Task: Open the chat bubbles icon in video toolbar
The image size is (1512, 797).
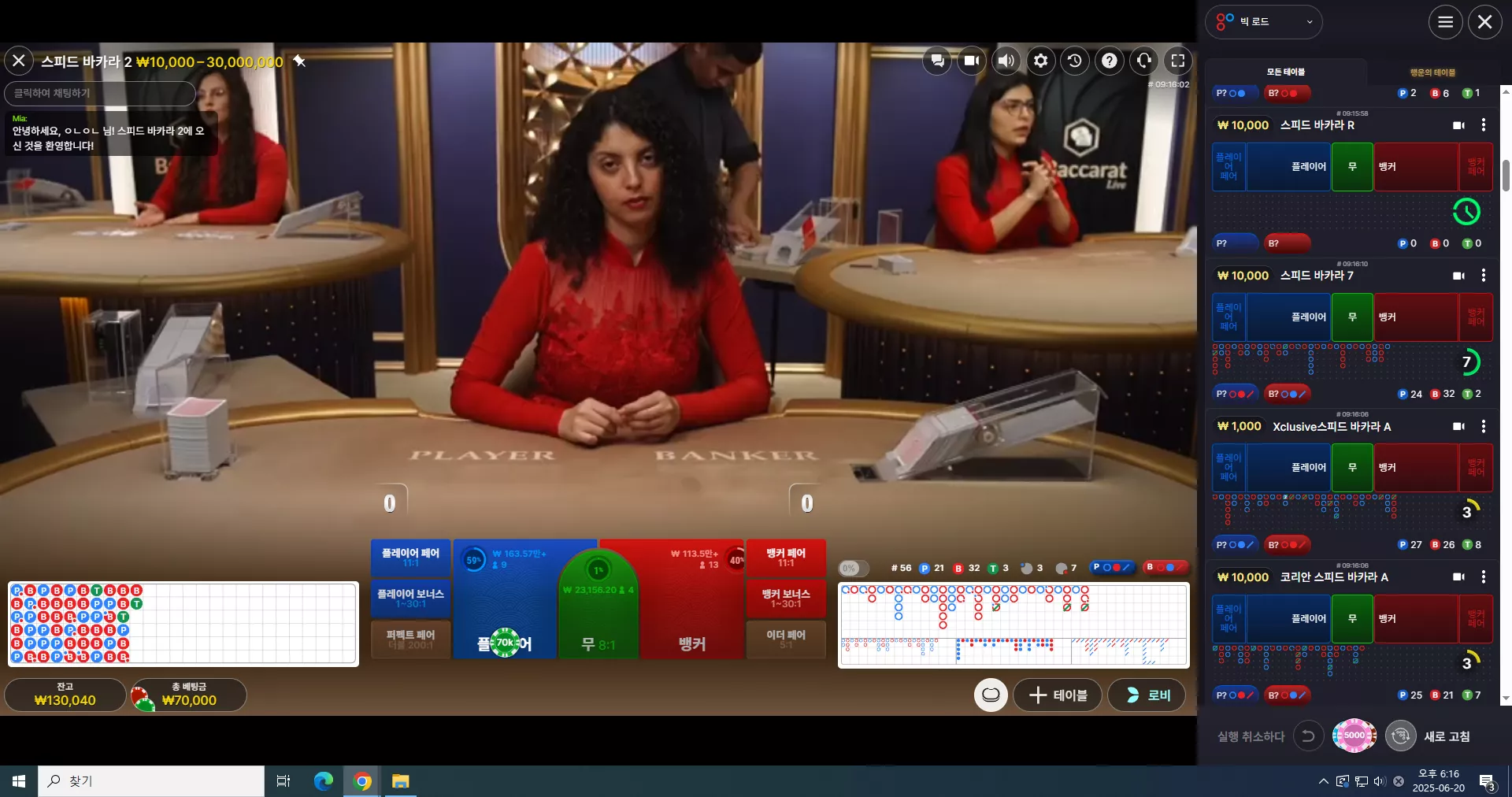Action: tap(937, 61)
